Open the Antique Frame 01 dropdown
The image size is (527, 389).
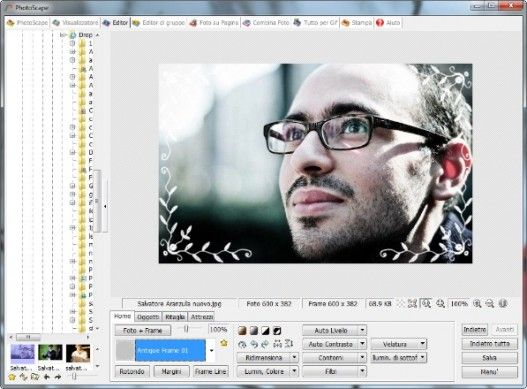tap(211, 351)
